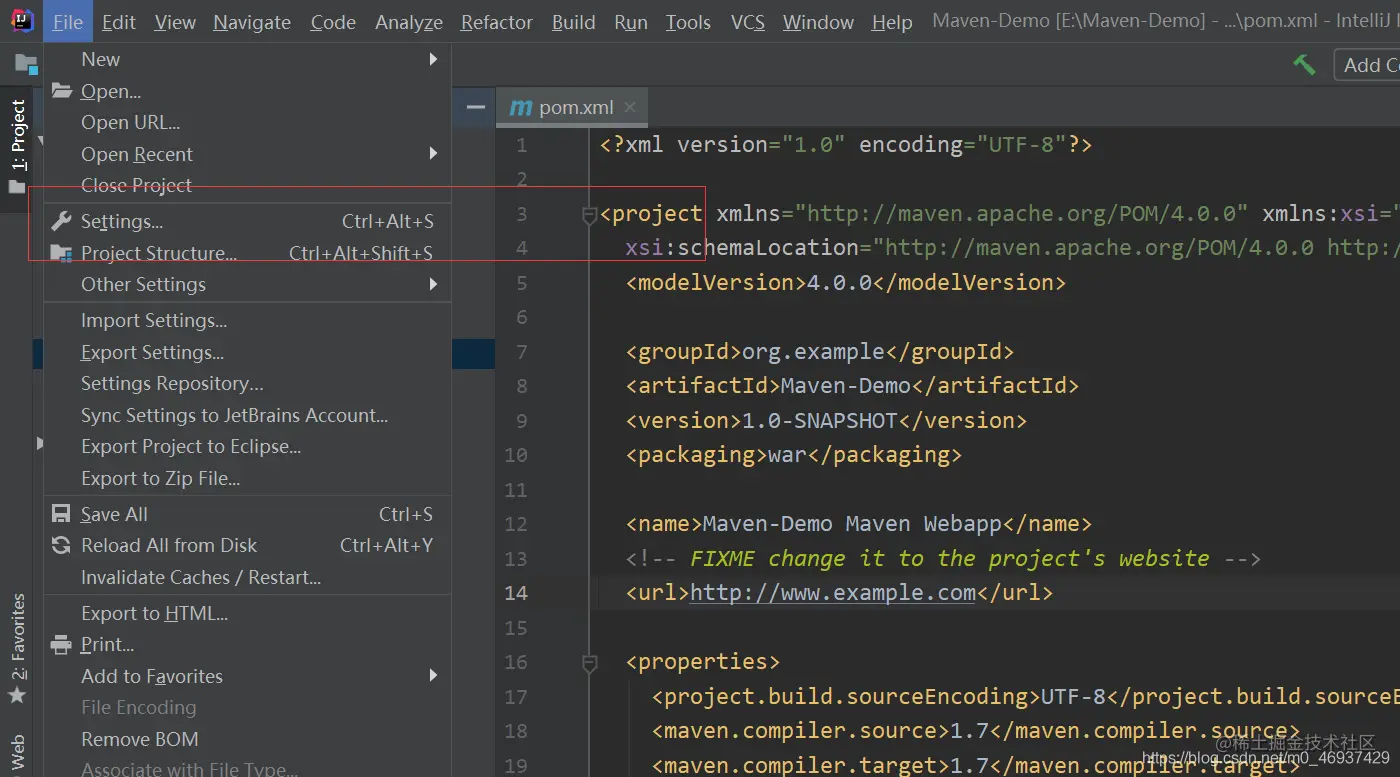Screen dimensions: 1400x777
Task: Click the printer icon next to Print
Action: [x=62, y=644]
